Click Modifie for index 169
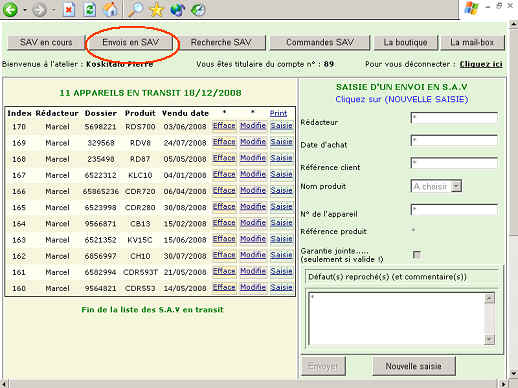Image resolution: width=518 pixels, height=388 pixels. tap(253, 142)
